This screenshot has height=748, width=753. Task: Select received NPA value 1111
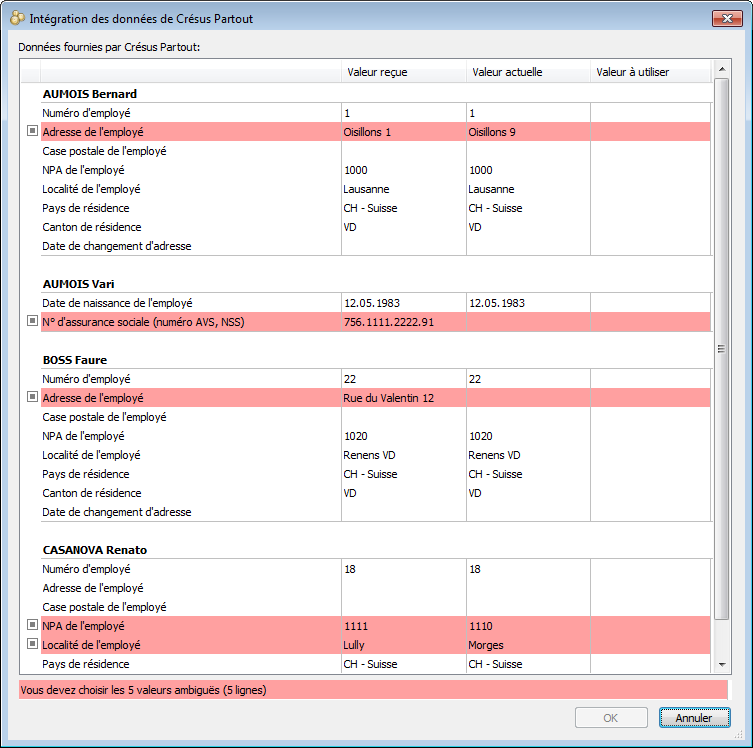tap(356, 626)
